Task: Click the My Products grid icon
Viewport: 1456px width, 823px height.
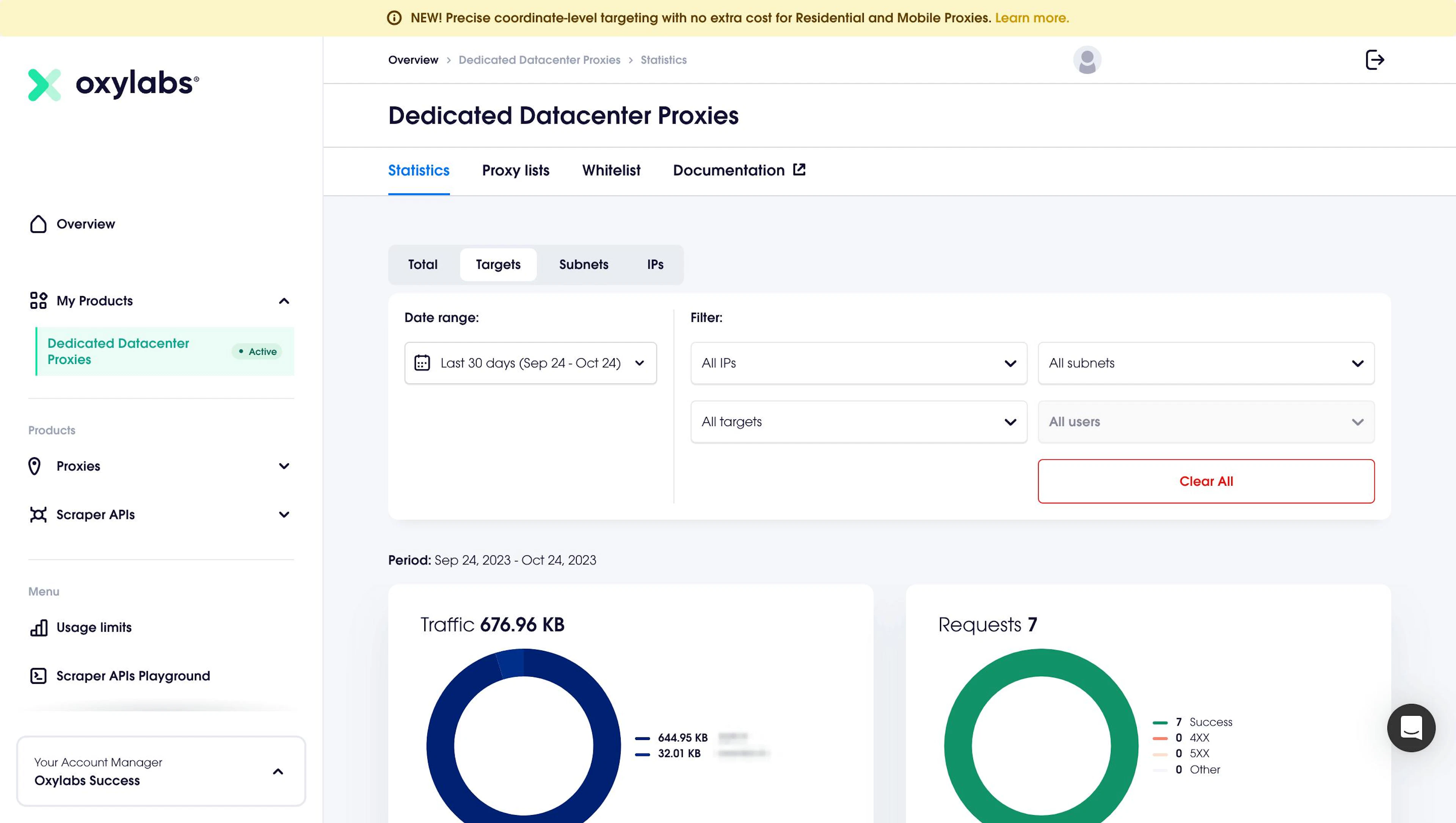Action: (x=38, y=301)
